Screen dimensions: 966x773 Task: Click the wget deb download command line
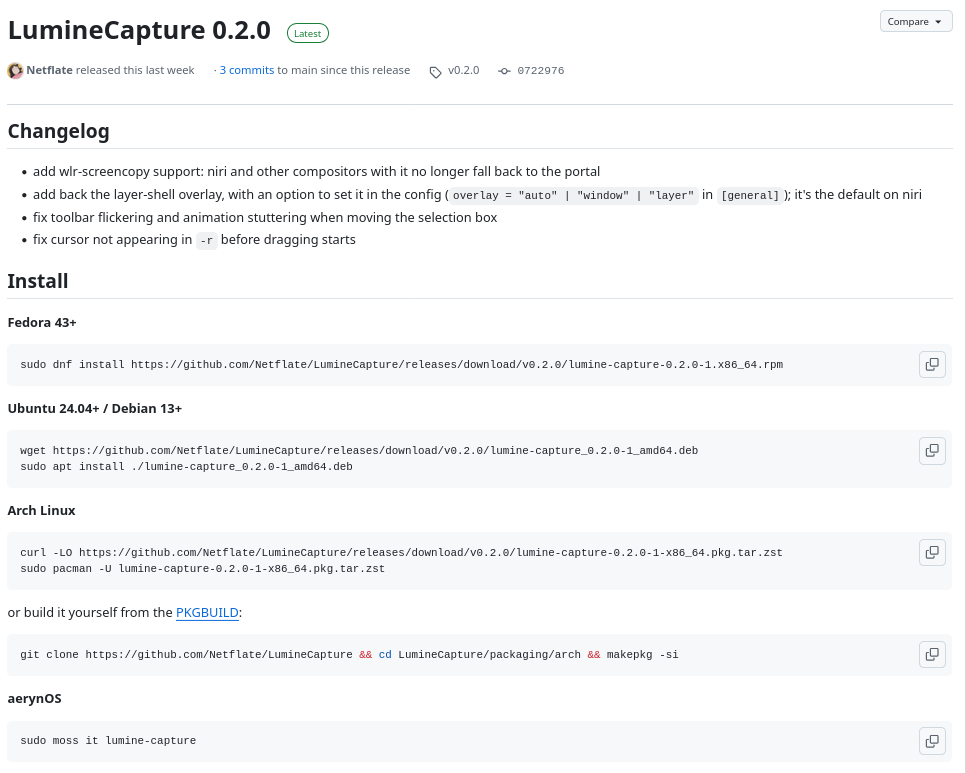[359, 451]
